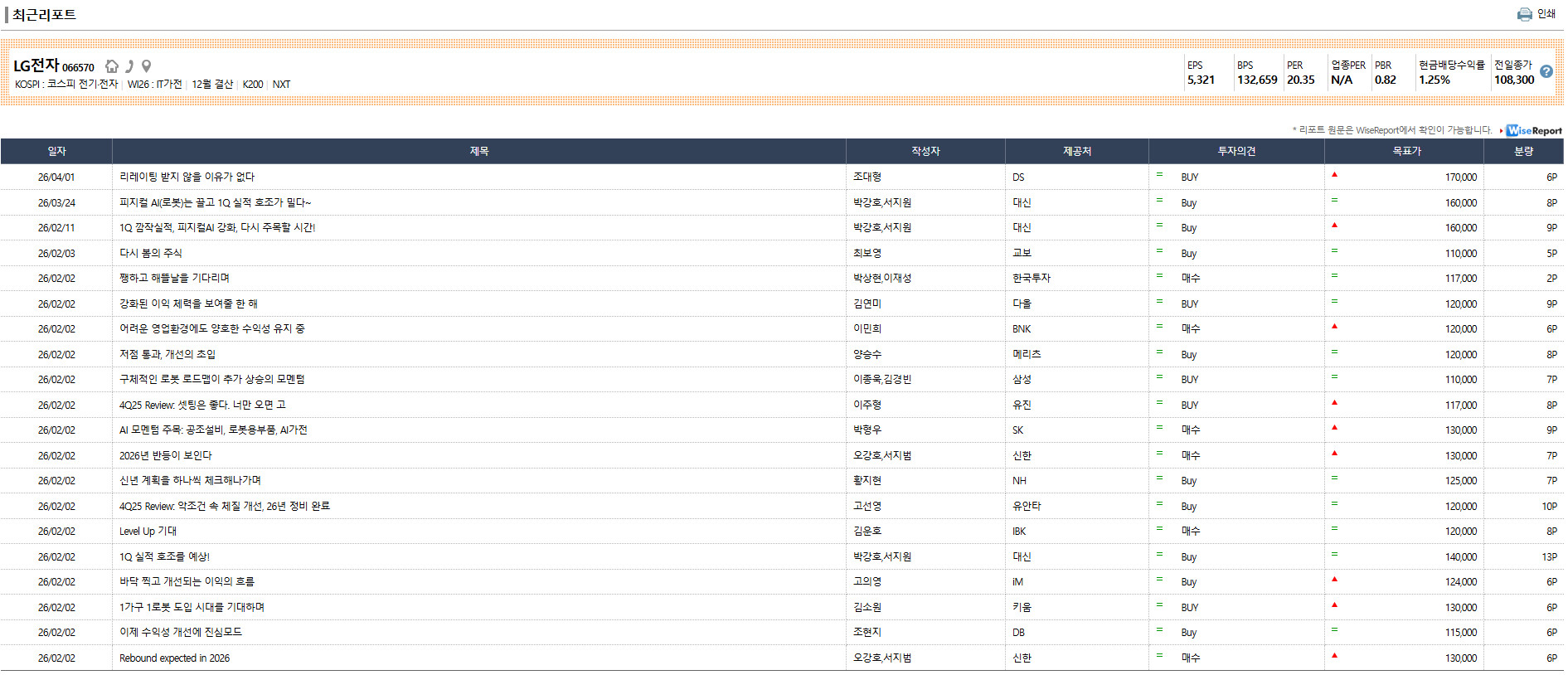Open the blue question mark help icon
Image resolution: width=1568 pixels, height=675 pixels.
pos(1546,72)
